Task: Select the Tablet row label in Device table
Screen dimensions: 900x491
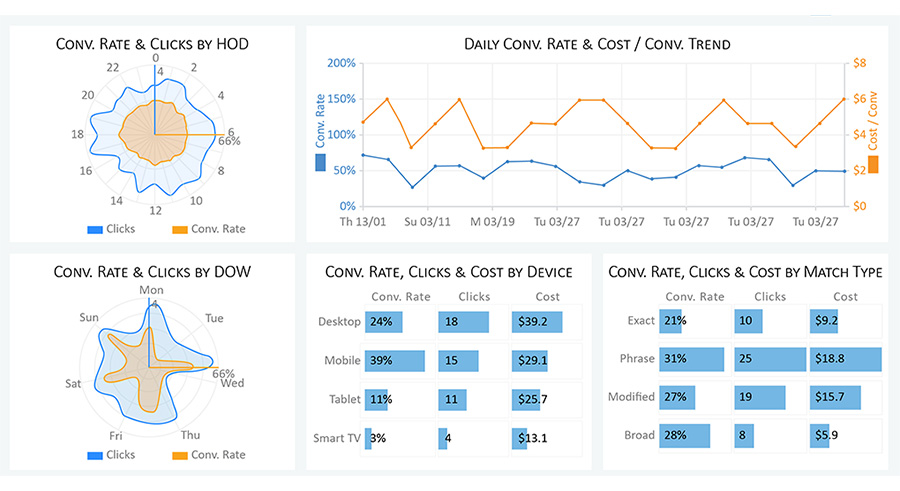Action: tap(344, 399)
